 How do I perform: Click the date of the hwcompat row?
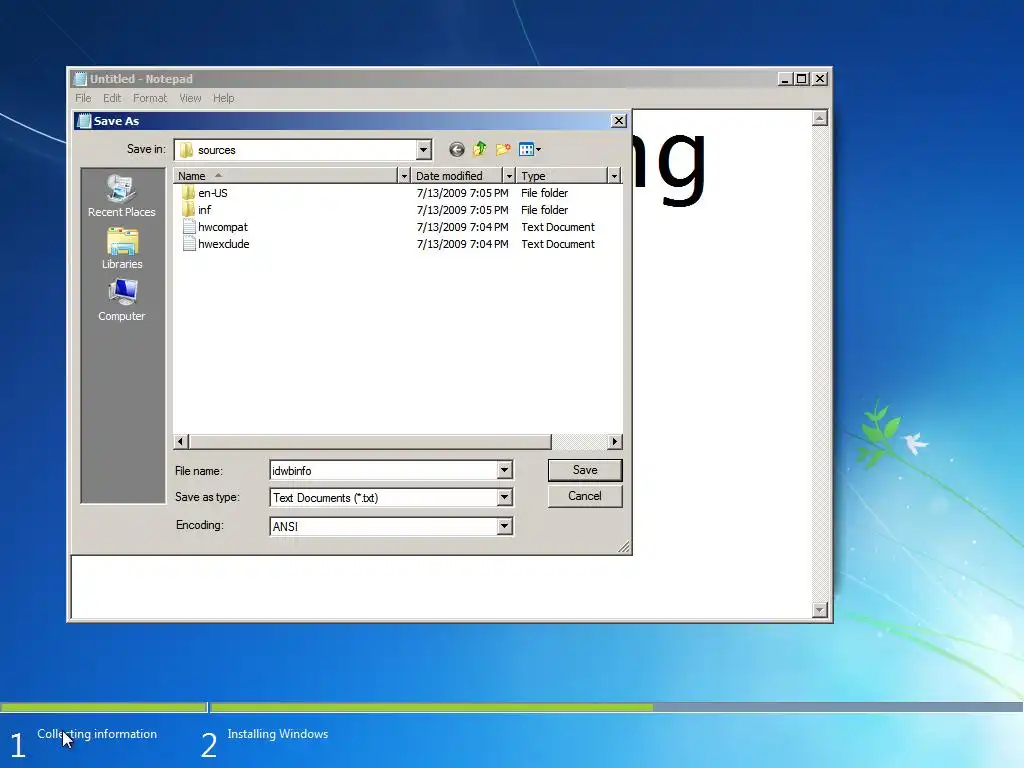point(462,227)
